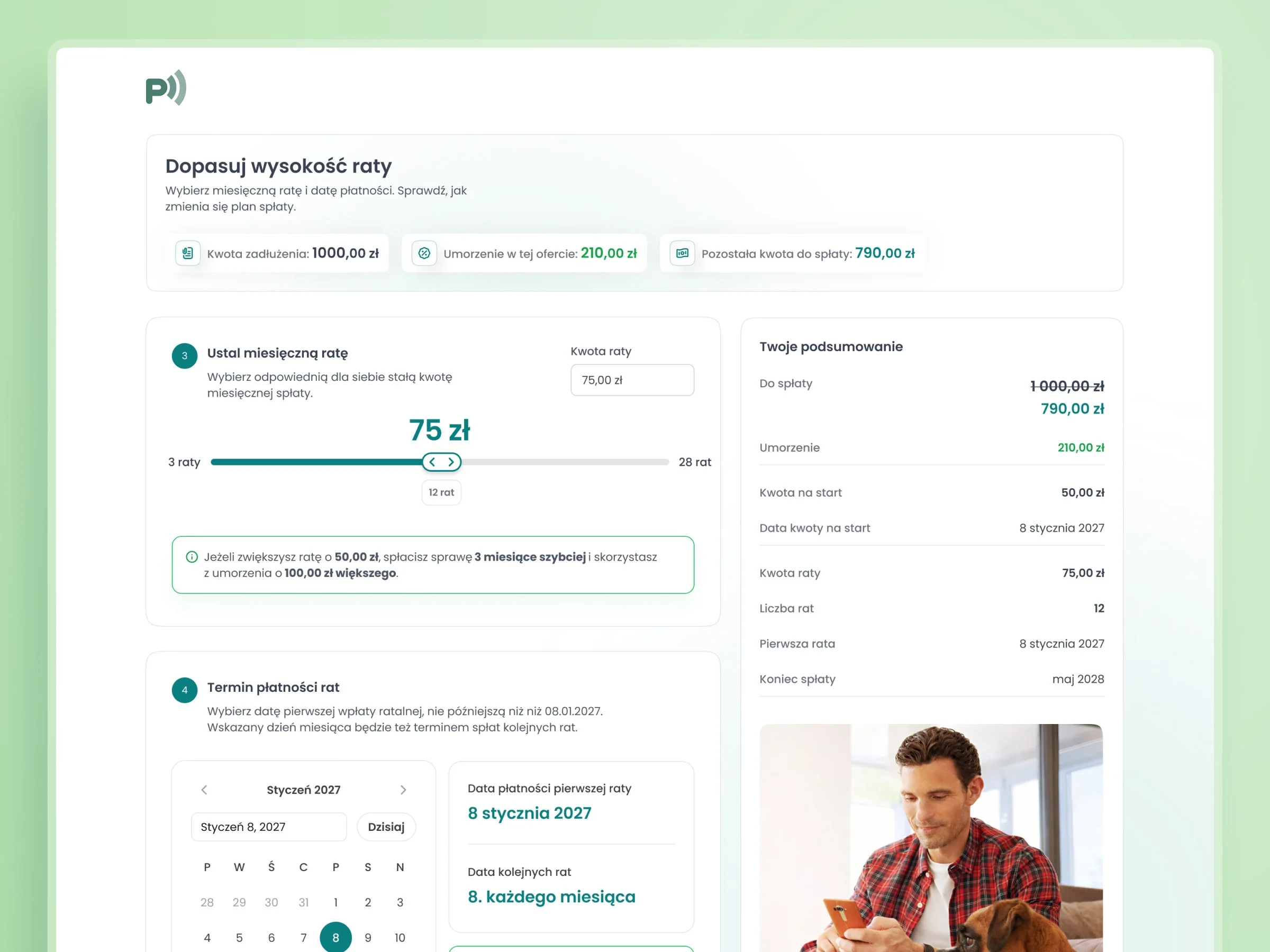This screenshot has width=1270, height=952.
Task: Click the P logo in the header
Action: [x=166, y=88]
